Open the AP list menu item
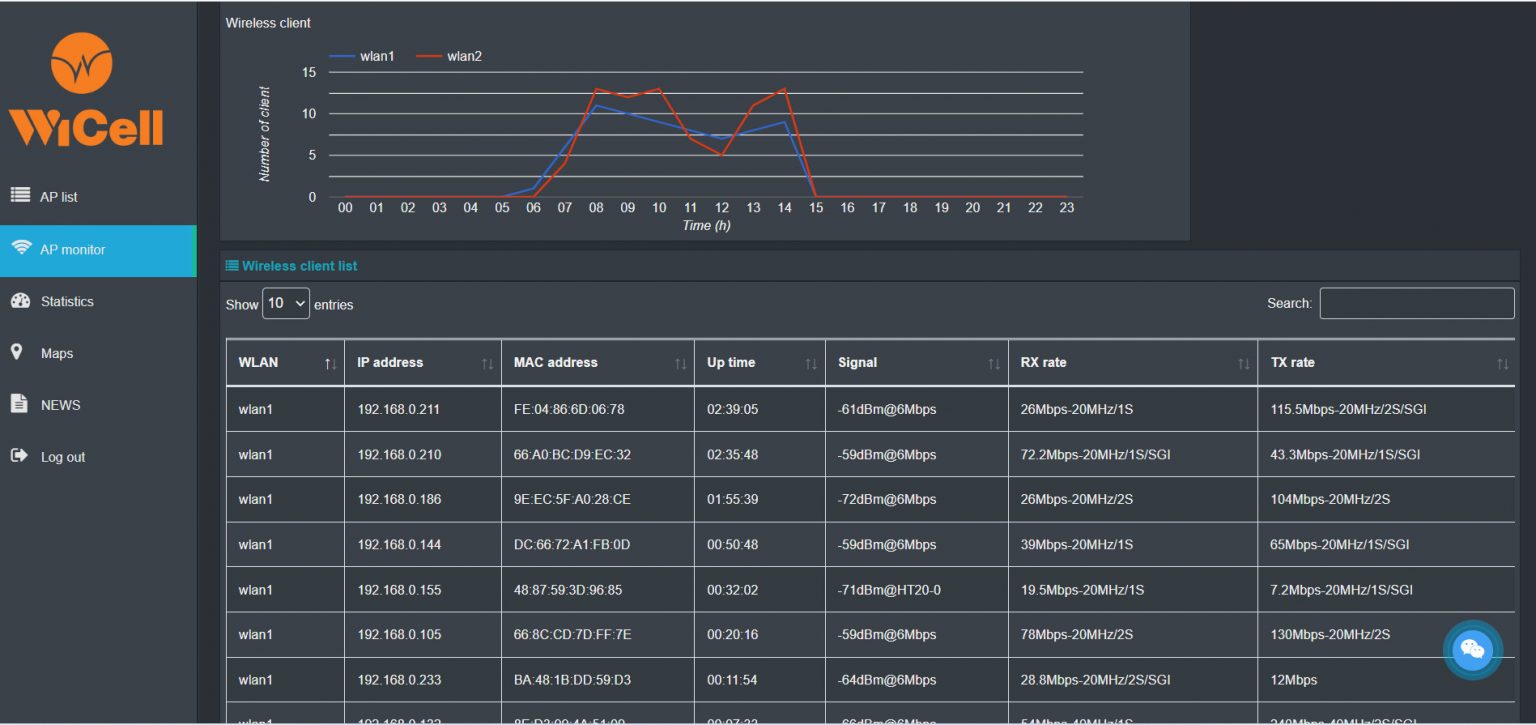The image size is (1536, 725). 98,197
